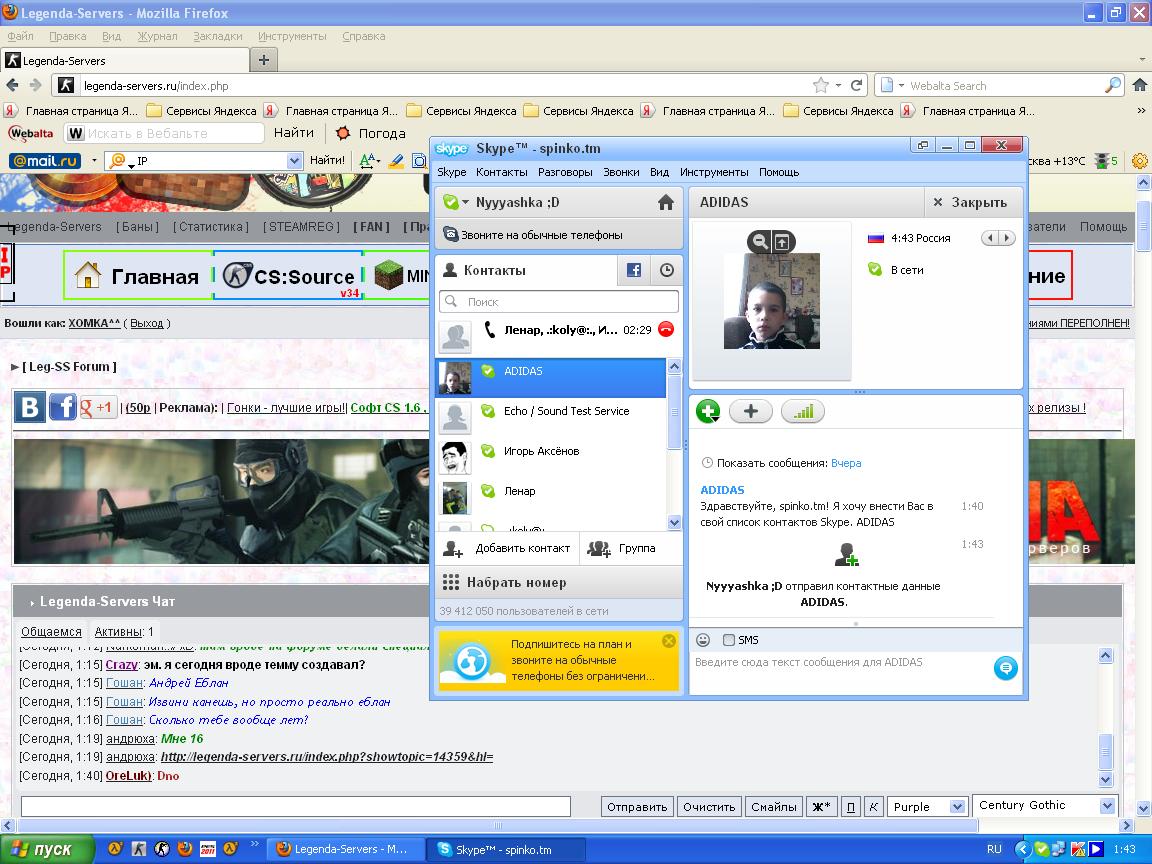Expand the Century Gothic font dropdown
Viewport: 1152px width, 864px height.
1106,806
